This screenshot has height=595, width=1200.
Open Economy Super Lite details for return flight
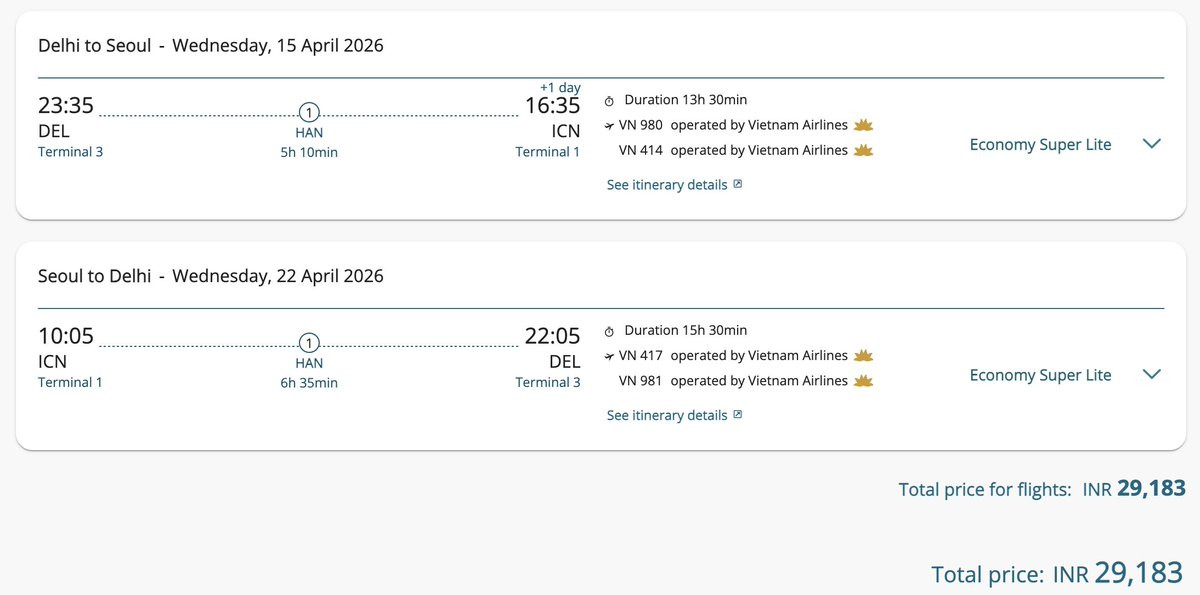point(1040,375)
